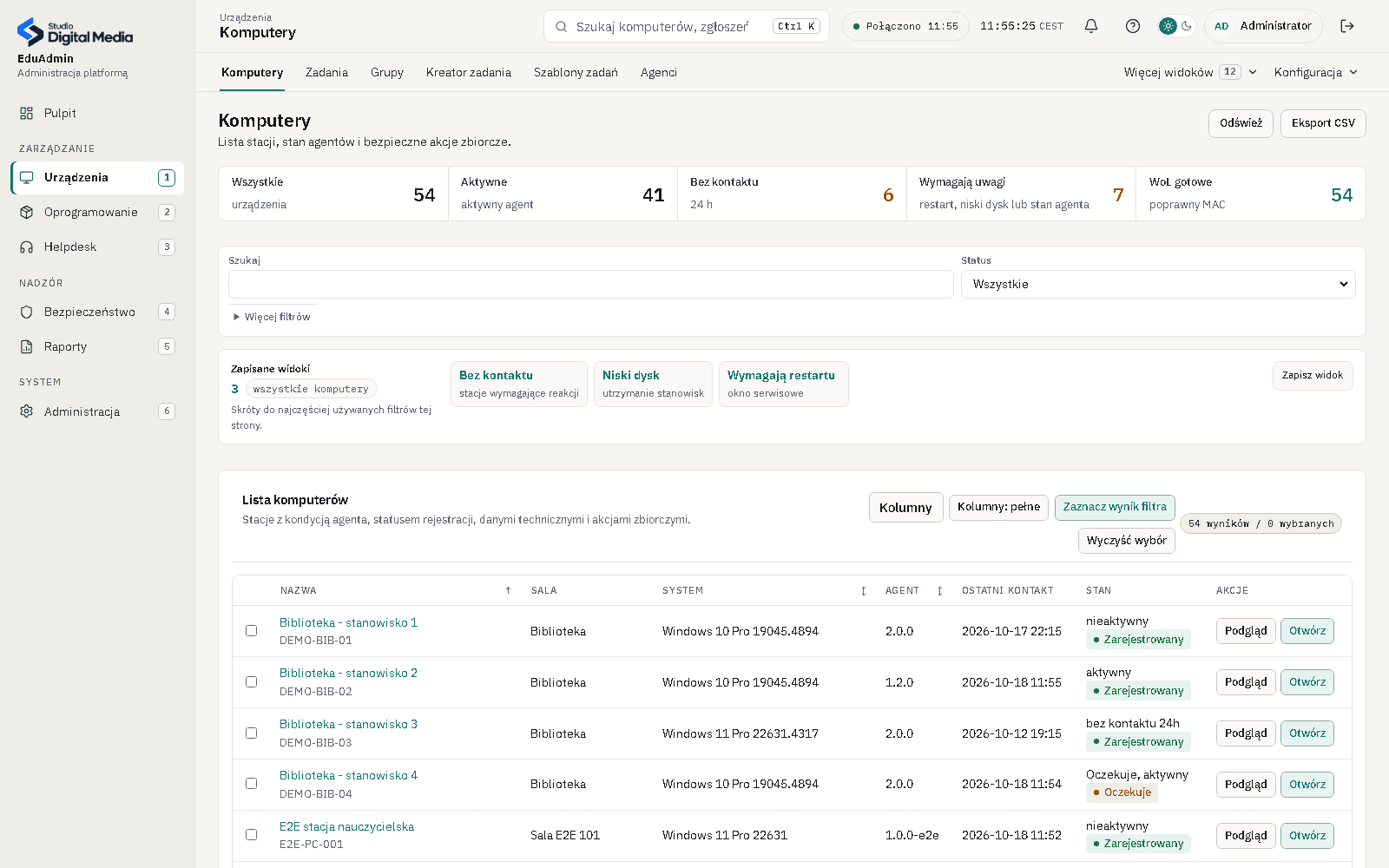Select the Bez kontaktu saved view
The height and width of the screenshot is (868, 1389).
point(519,384)
